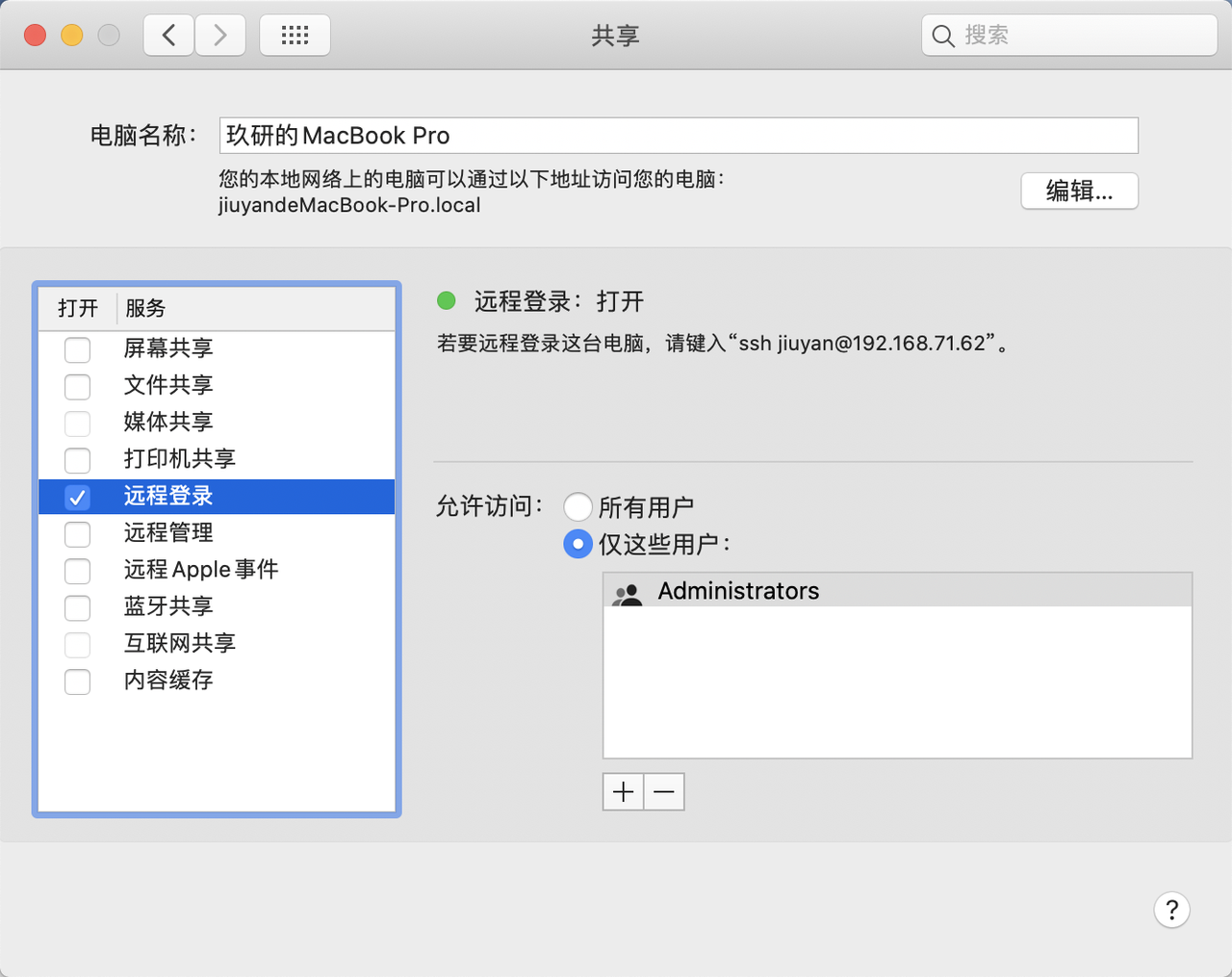
Task: Tick the 远程管理 checkbox
Action: tap(77, 533)
